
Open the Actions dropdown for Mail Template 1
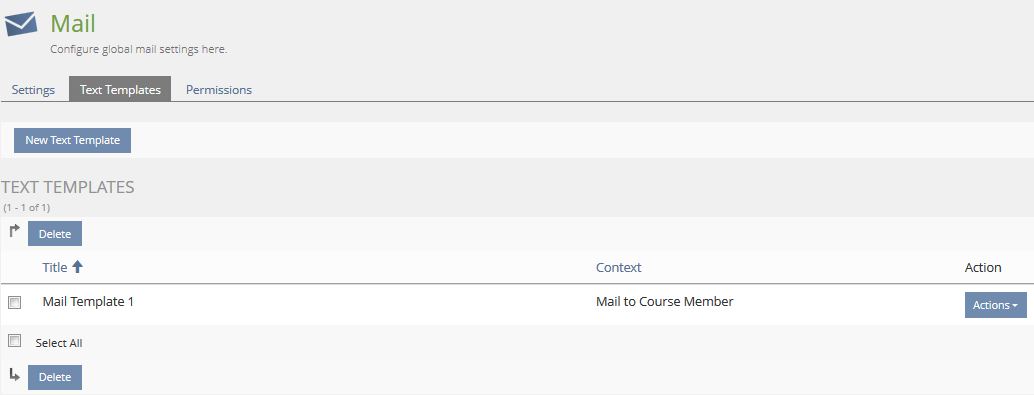[995, 305]
